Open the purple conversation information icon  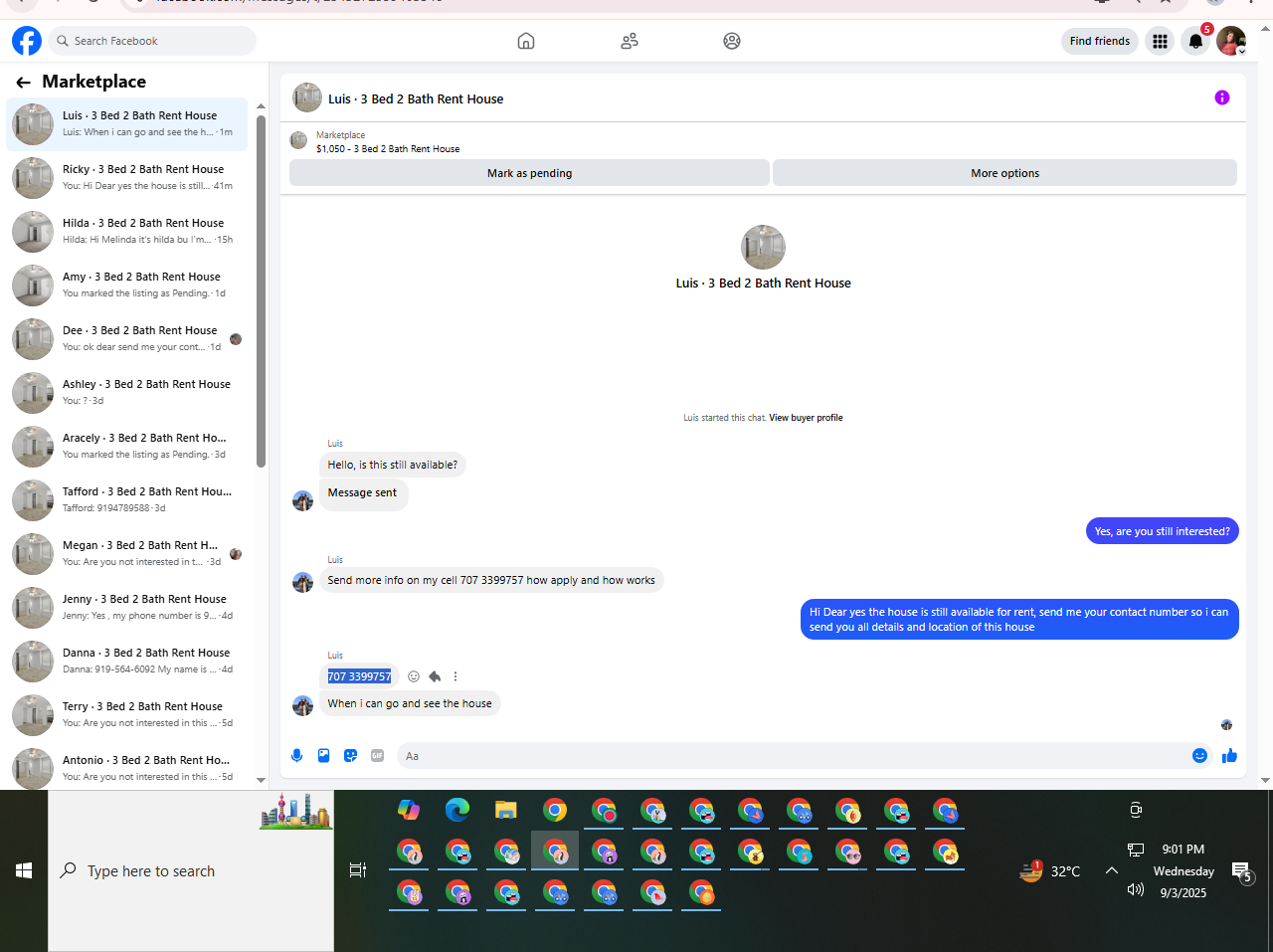(1222, 97)
